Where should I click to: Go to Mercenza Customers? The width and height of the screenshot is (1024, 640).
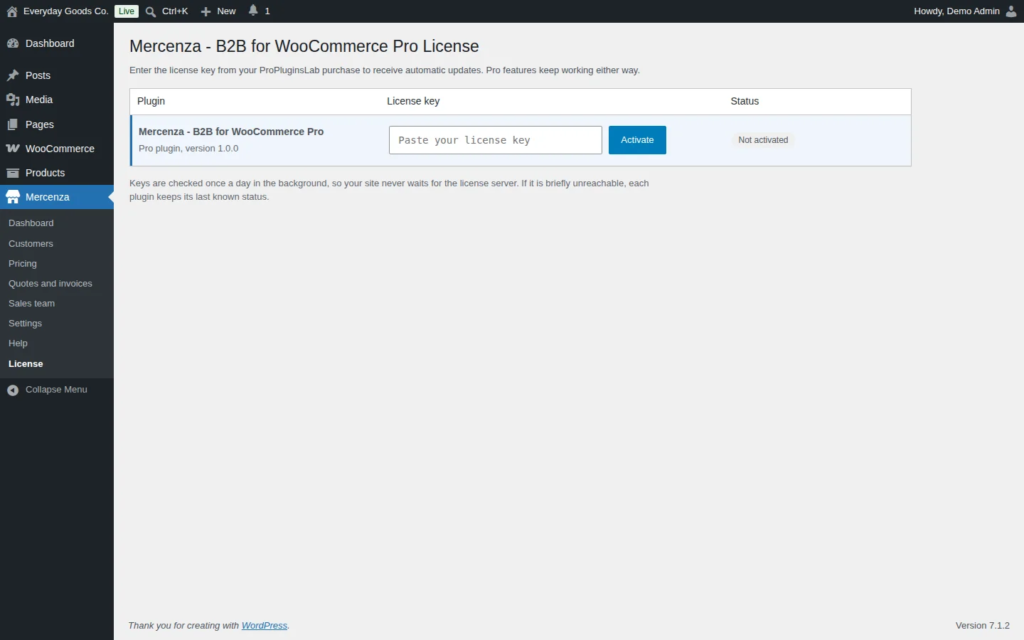point(31,244)
